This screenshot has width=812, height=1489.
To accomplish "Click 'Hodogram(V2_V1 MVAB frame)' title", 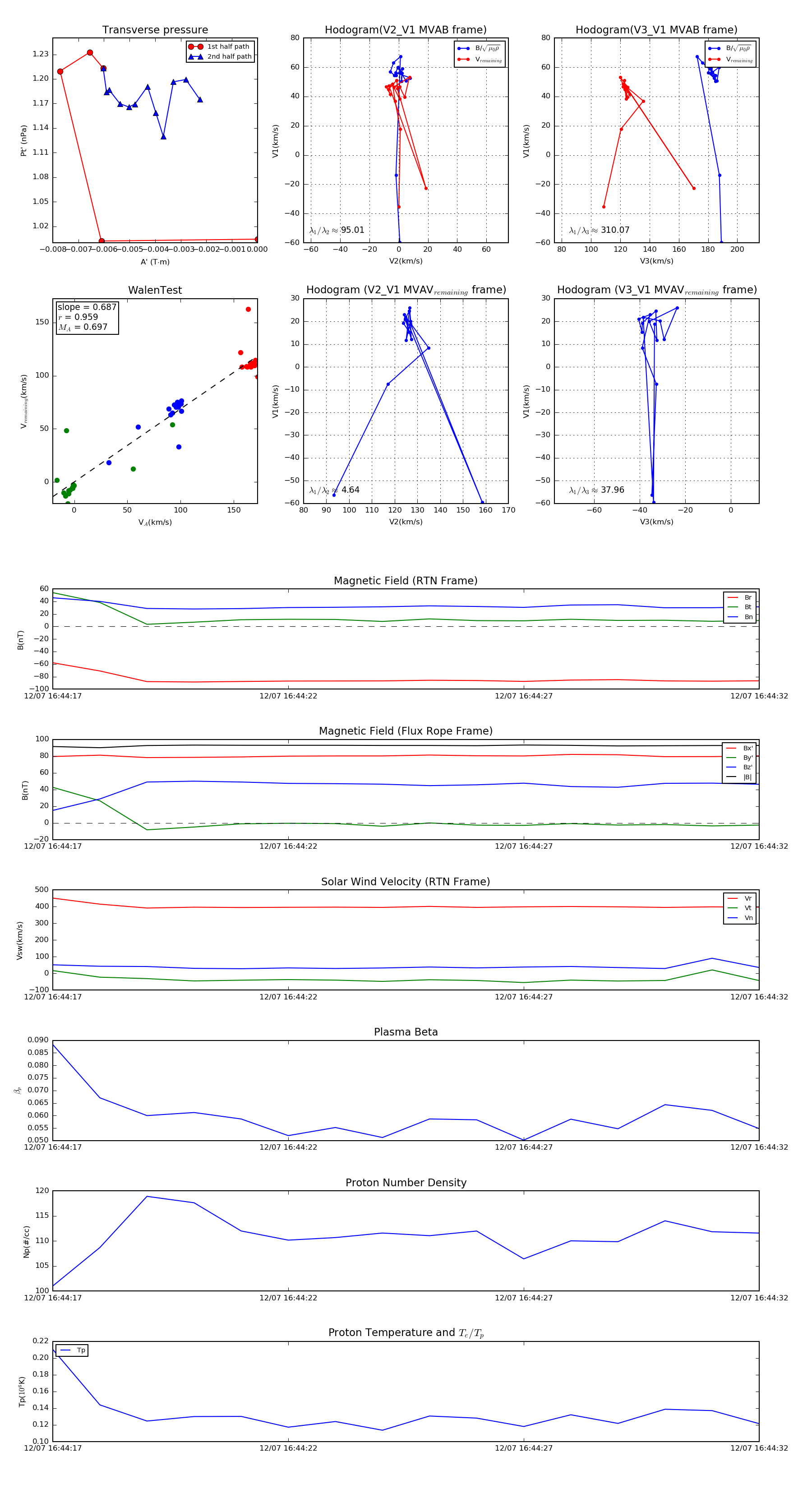I will [406, 29].
